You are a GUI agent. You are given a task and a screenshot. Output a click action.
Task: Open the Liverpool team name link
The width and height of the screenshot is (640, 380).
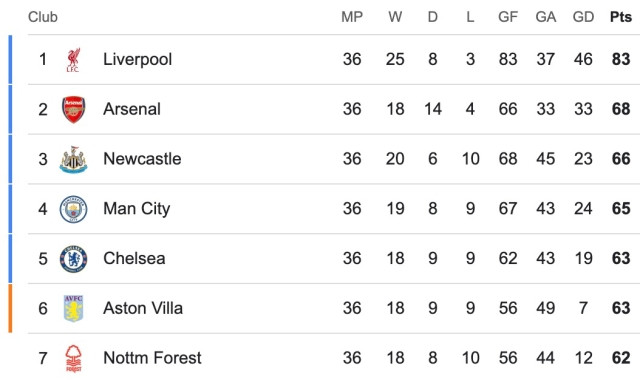pyautogui.click(x=138, y=60)
